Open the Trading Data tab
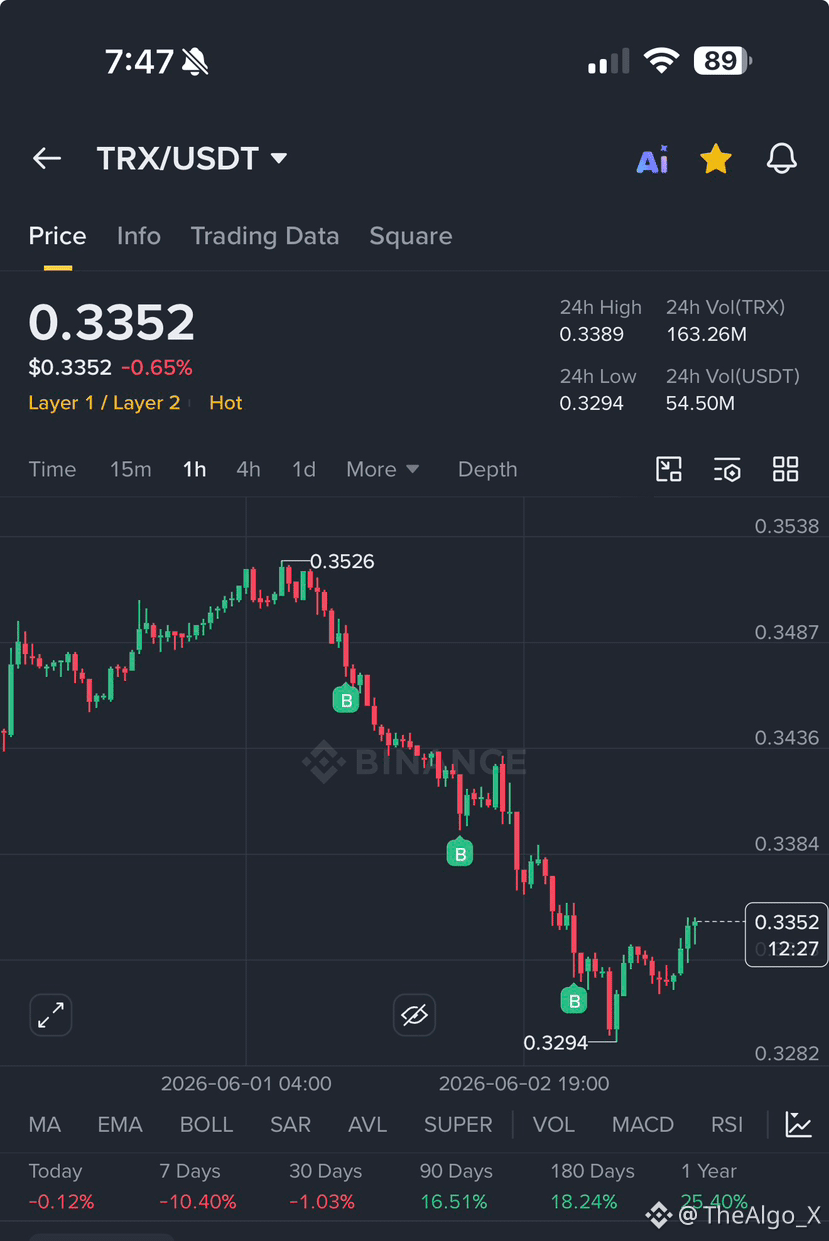Viewport: 829px width, 1241px height. pos(265,236)
